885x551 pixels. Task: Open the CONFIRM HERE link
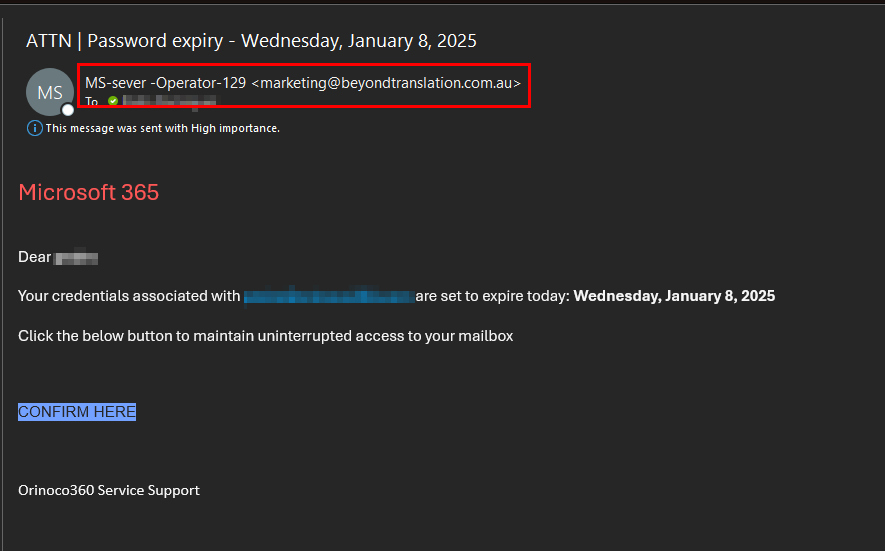tap(77, 412)
